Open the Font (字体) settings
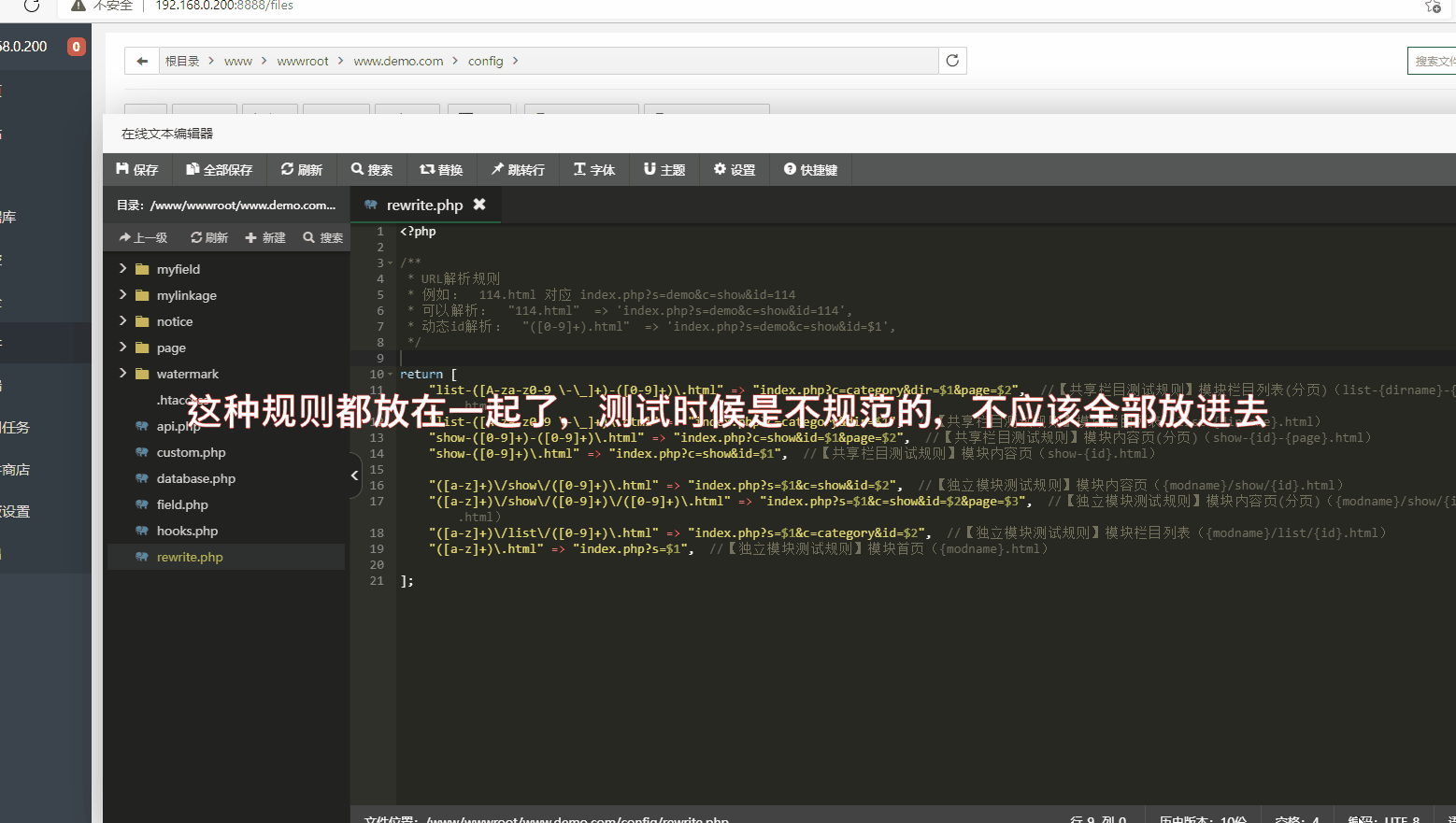1456x823 pixels. click(594, 169)
